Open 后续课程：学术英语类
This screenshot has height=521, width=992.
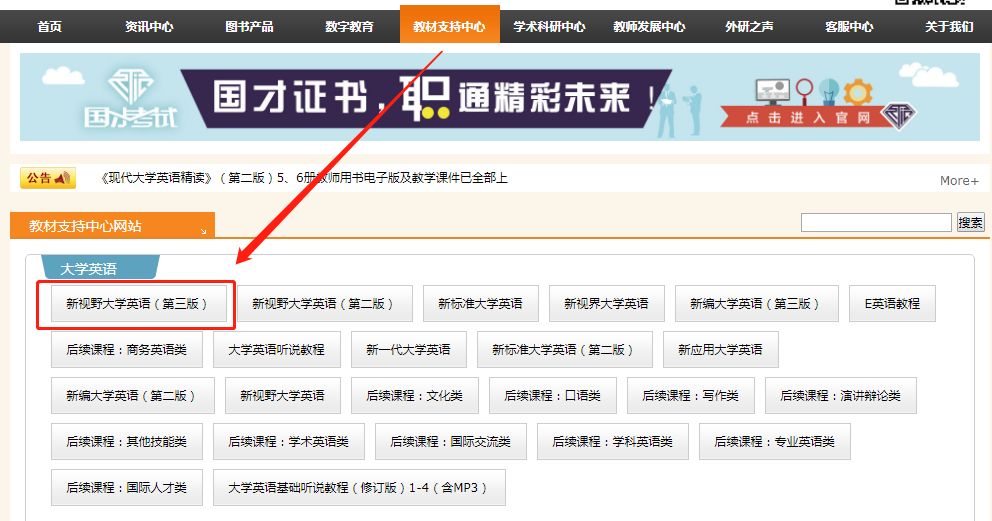point(288,441)
